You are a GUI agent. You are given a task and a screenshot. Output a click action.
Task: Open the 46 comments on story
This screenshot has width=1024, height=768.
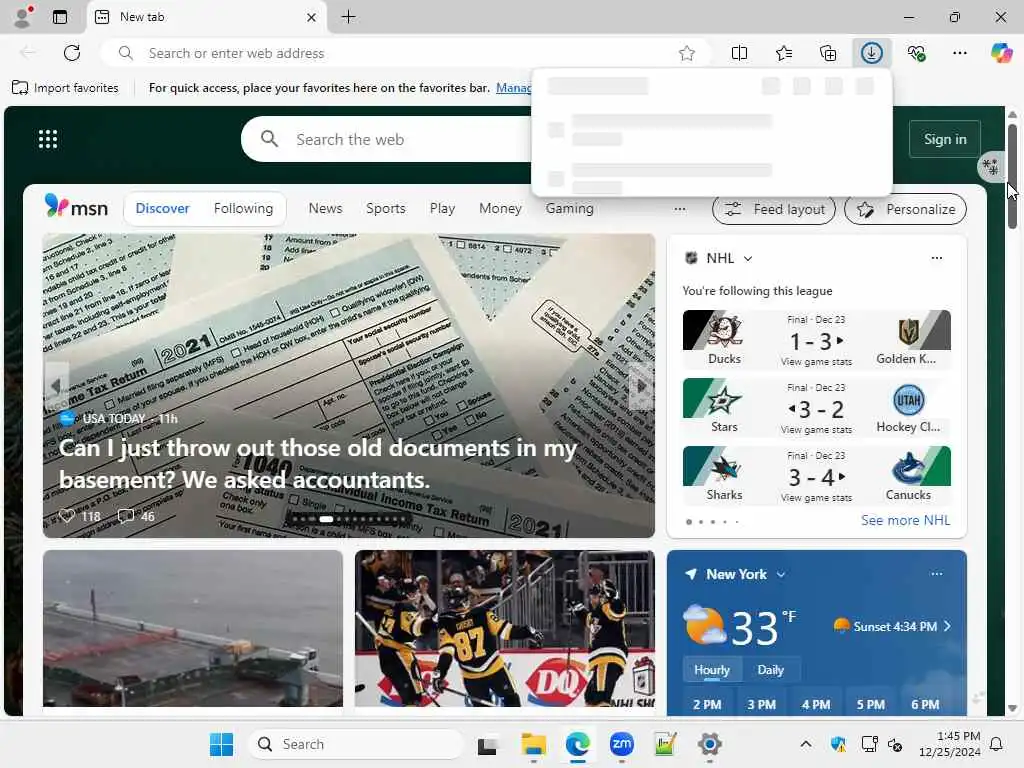click(x=136, y=516)
